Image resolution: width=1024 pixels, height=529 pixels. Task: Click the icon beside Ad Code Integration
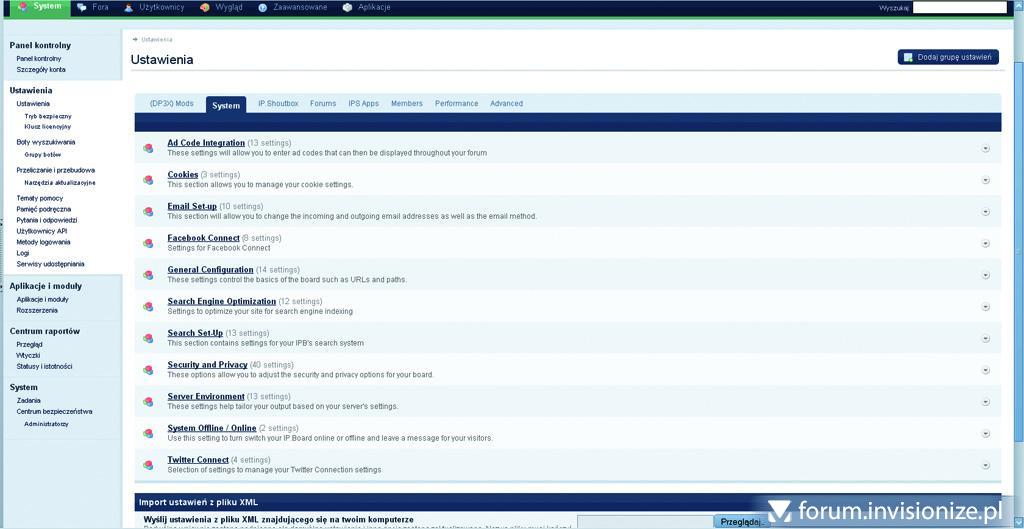point(148,148)
